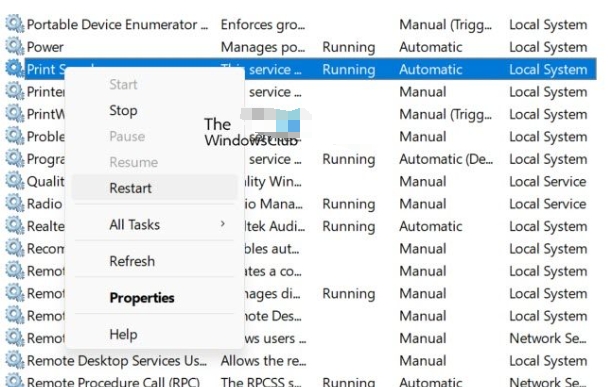Image resolution: width=616 pixels, height=387 pixels.
Task: Select Remote Procedure Call (RPC) service name
Action: (113, 381)
